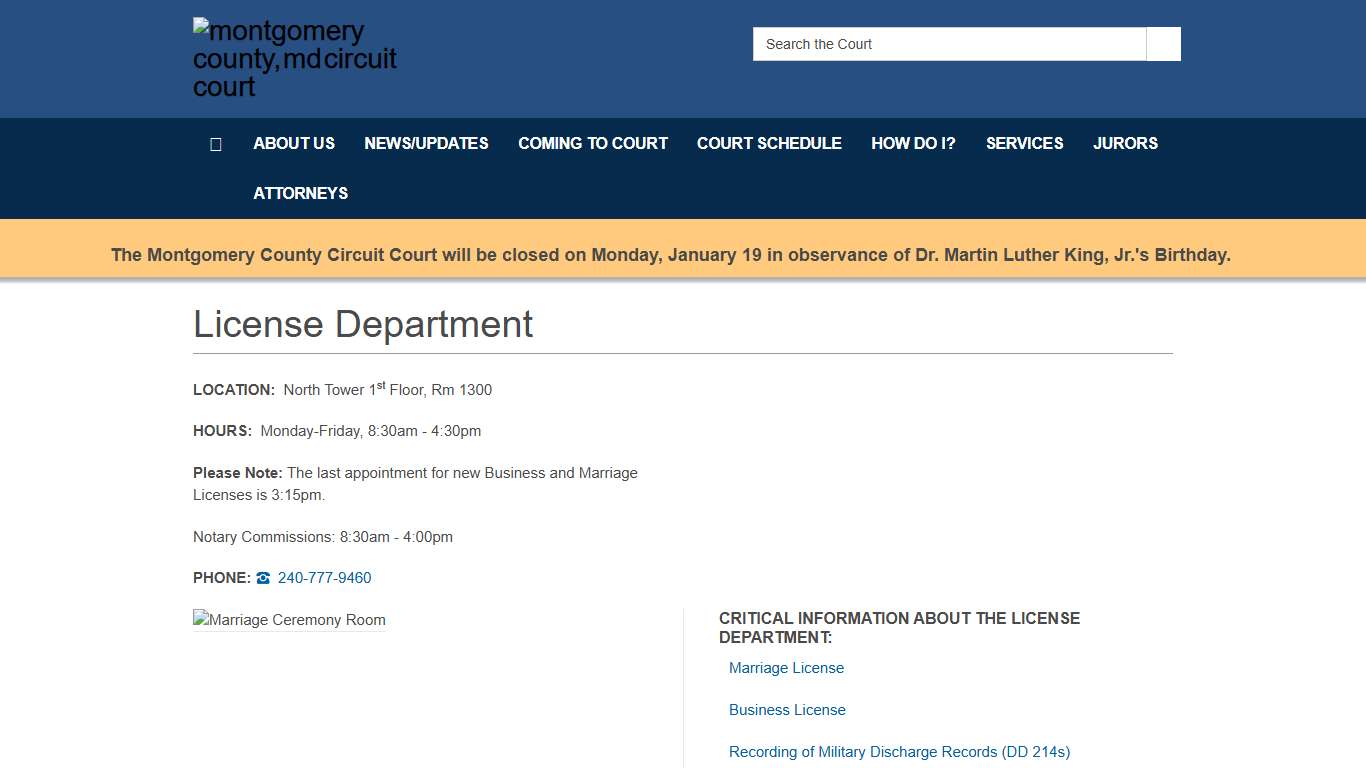Open the Marriage License page
The image size is (1366, 768).
pos(786,668)
